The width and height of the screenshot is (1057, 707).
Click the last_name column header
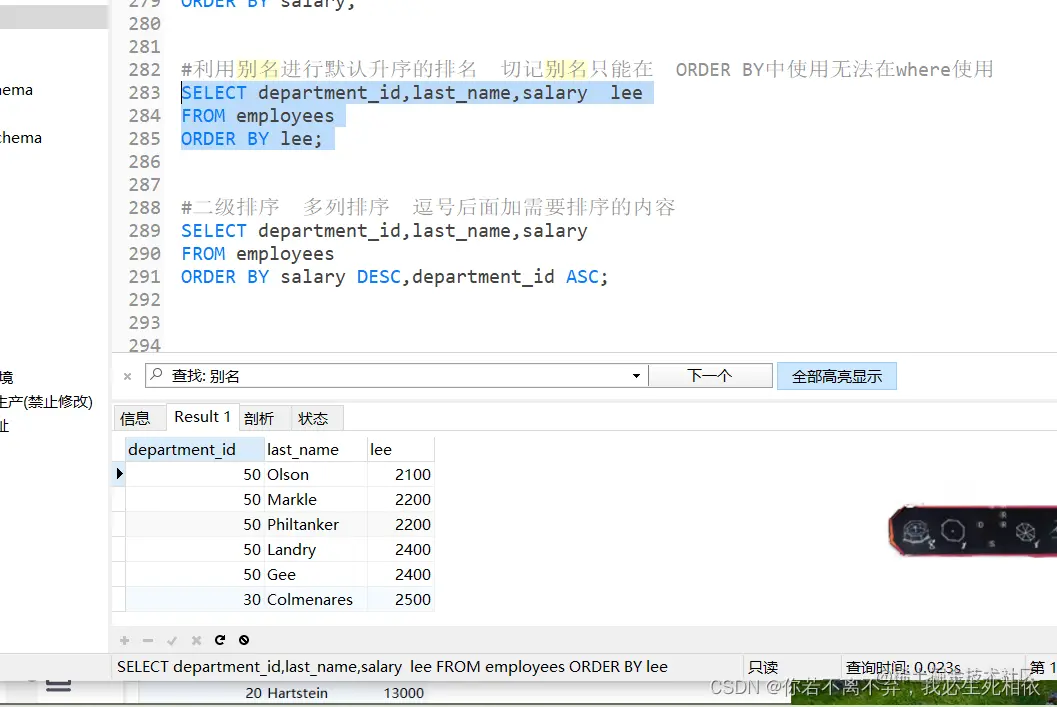click(x=315, y=450)
